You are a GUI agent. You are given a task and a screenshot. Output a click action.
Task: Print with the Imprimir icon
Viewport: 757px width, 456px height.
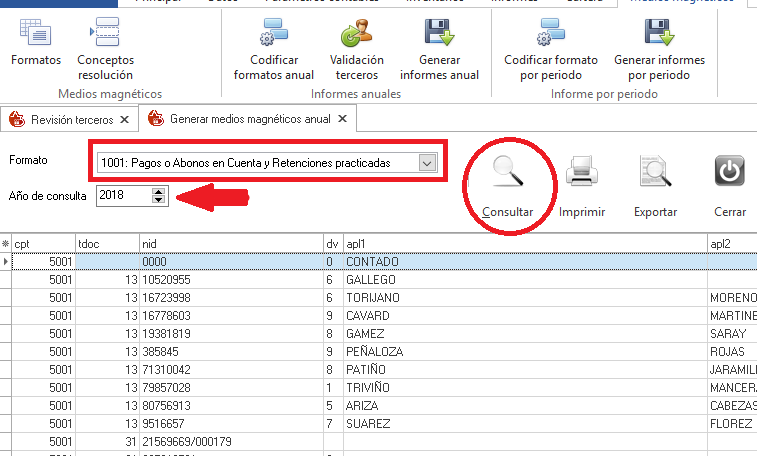pyautogui.click(x=581, y=185)
